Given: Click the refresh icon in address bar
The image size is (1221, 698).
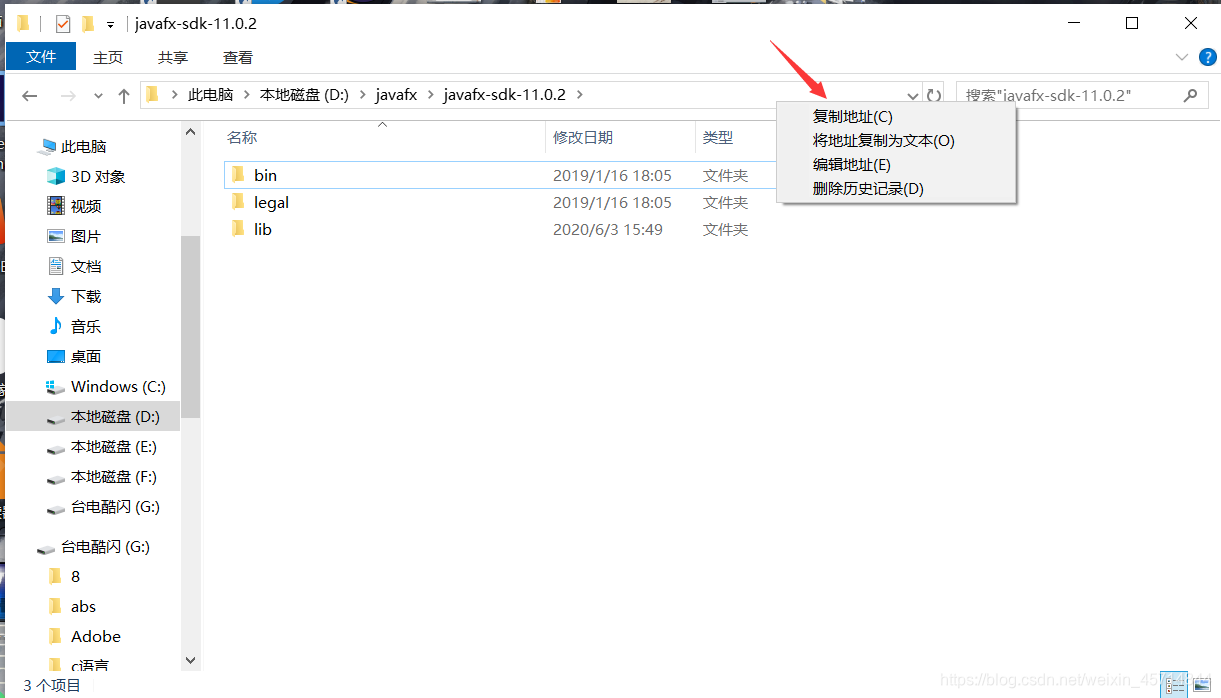Looking at the screenshot, I should 934,94.
